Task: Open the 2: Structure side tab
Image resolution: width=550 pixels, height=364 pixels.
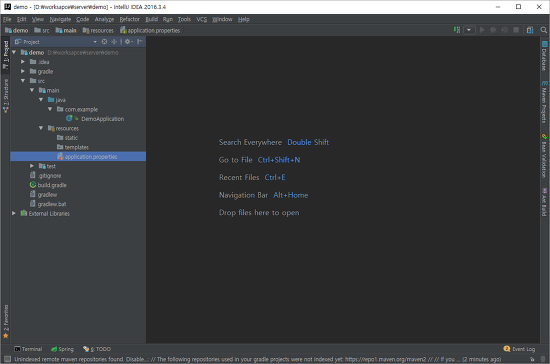Action: [6, 95]
